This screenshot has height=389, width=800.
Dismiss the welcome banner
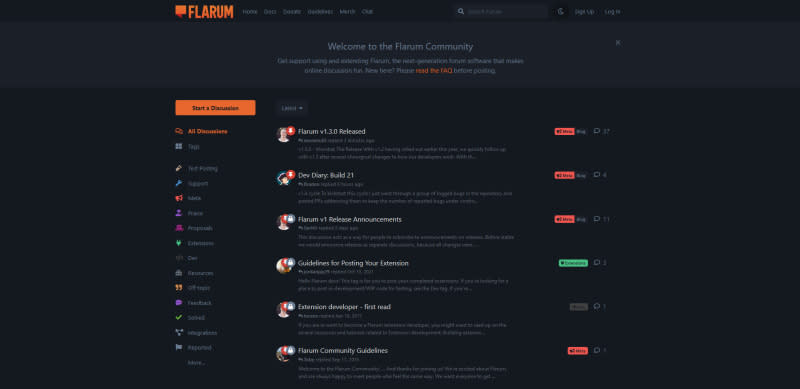pos(618,43)
